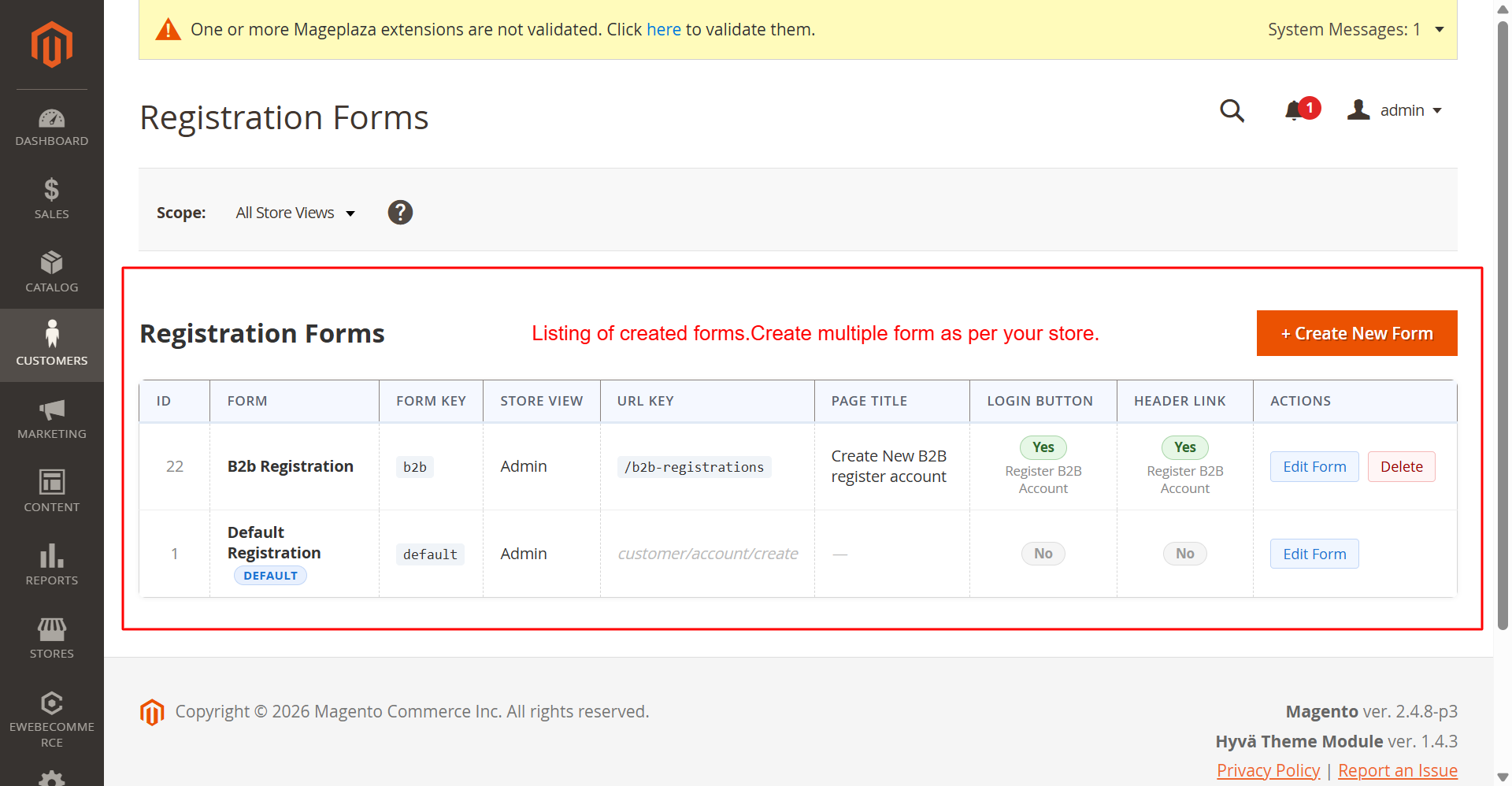Edit the Default Registration form
Image resolution: width=1512 pixels, height=786 pixels.
tap(1314, 554)
